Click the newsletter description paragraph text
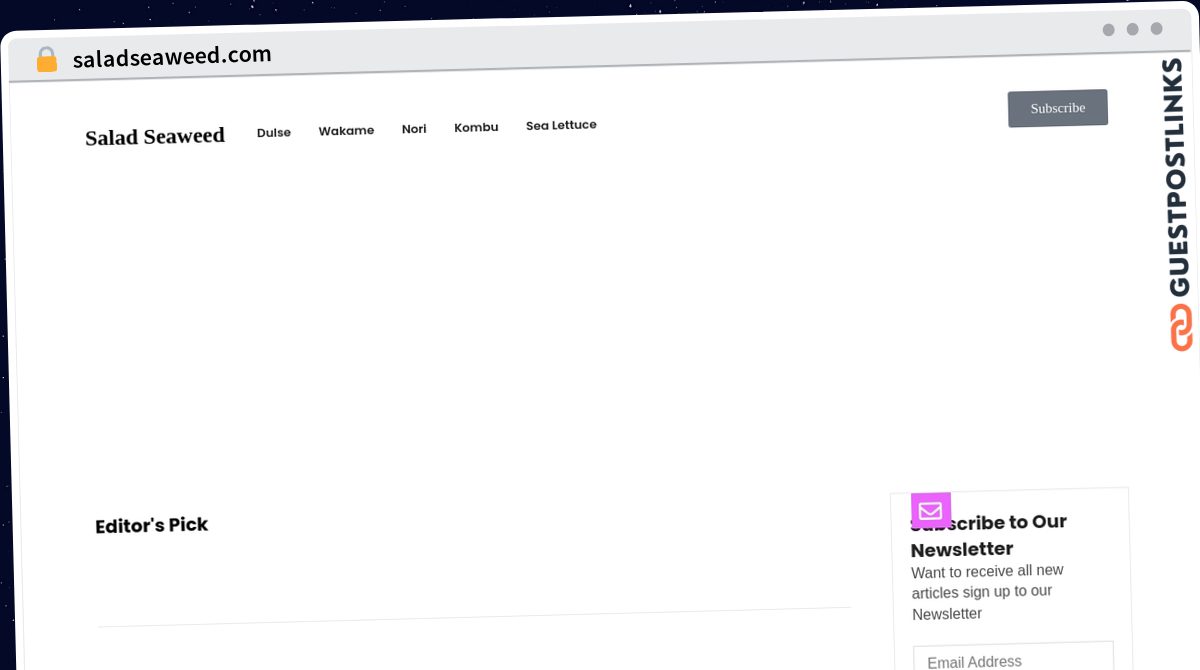This screenshot has height=670, width=1200. 988,592
